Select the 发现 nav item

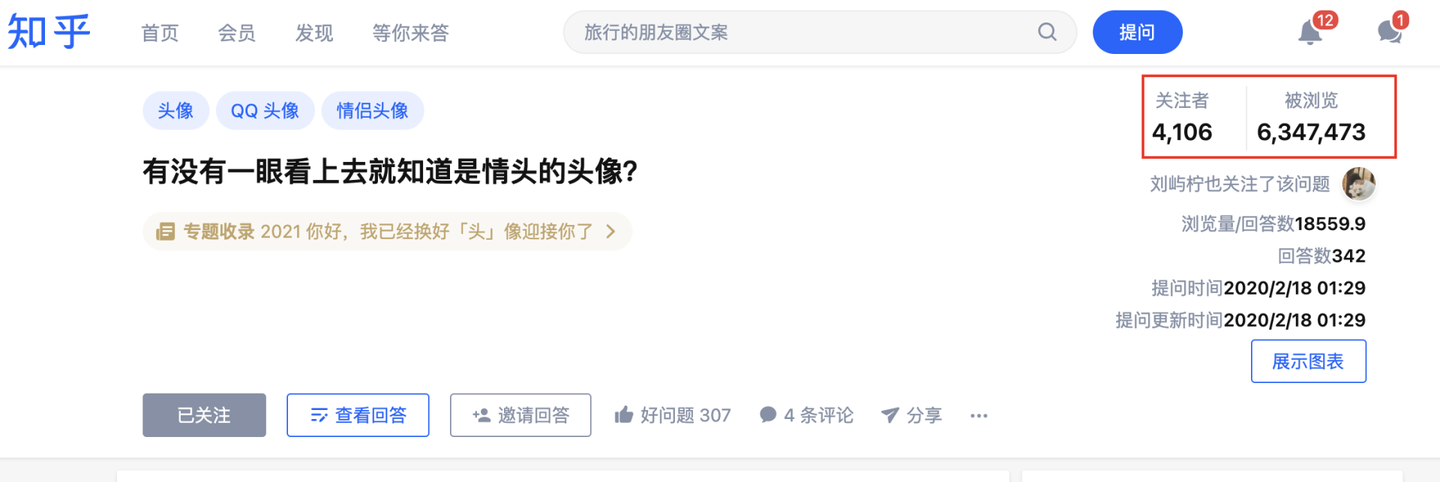(x=314, y=33)
